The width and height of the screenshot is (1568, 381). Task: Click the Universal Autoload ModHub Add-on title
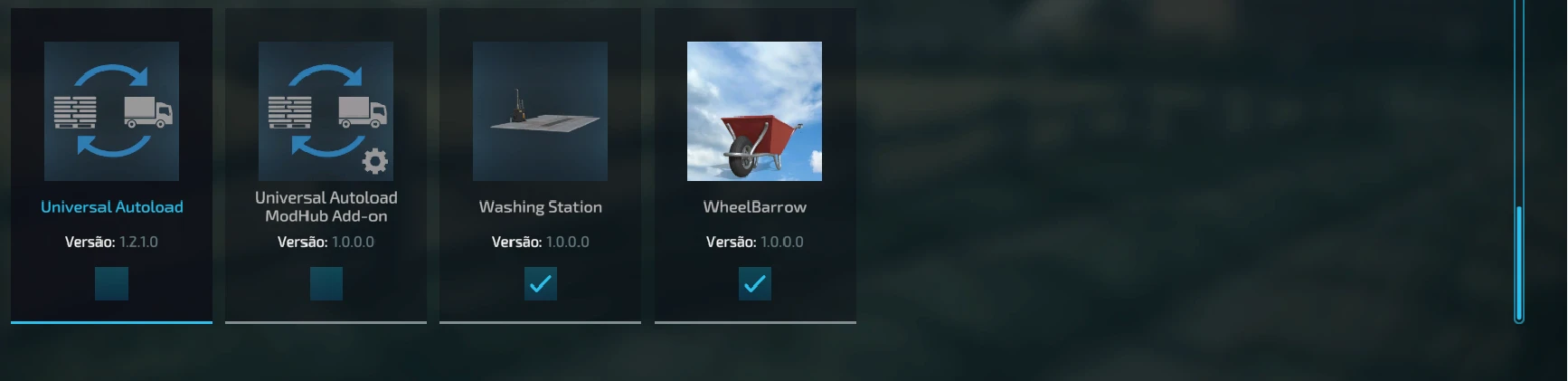tap(326, 206)
